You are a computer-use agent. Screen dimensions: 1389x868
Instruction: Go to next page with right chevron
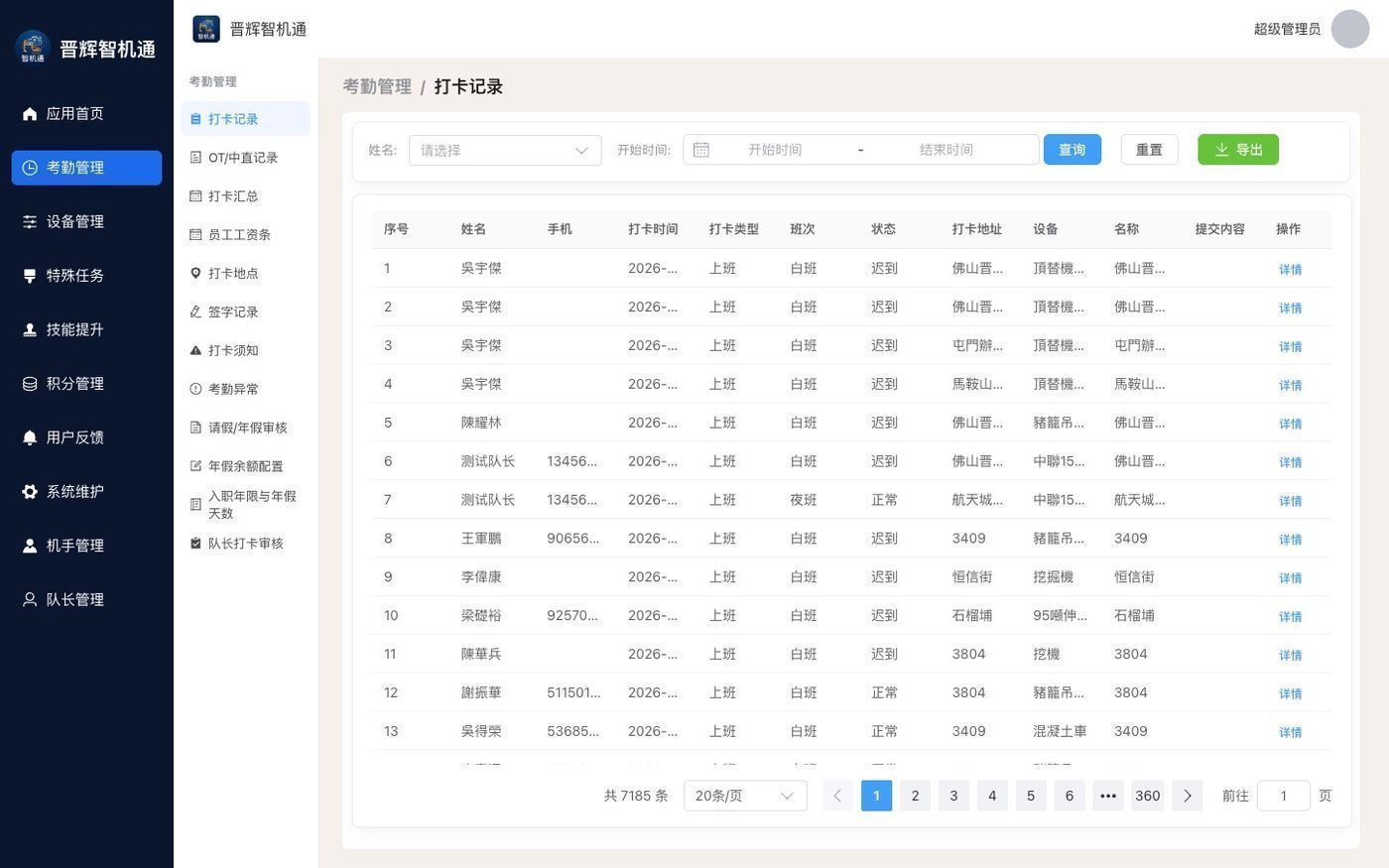coord(1188,796)
